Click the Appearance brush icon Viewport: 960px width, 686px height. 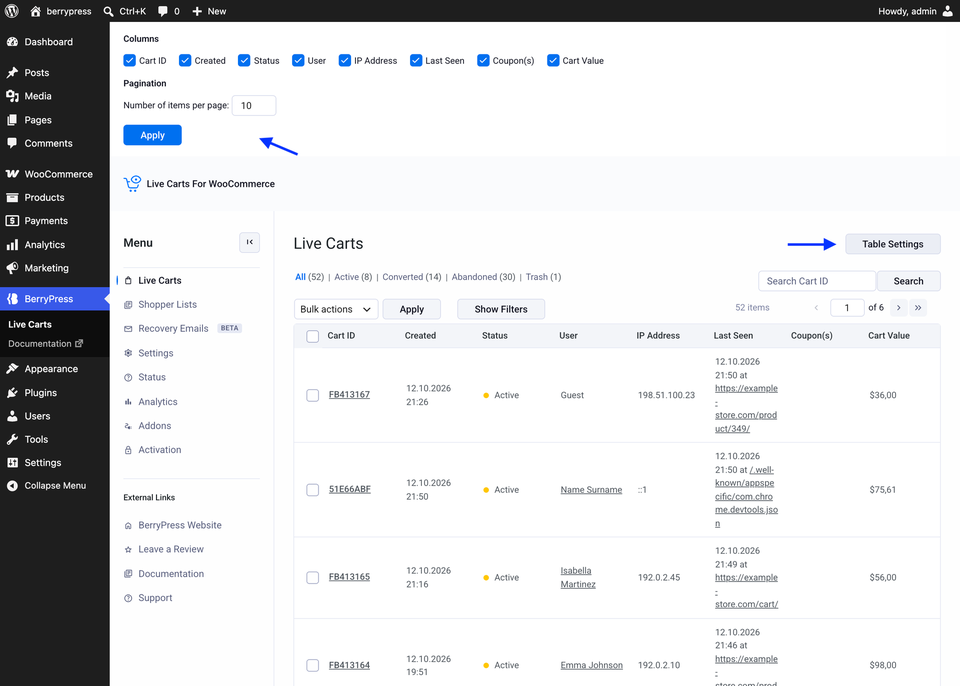pyautogui.click(x=12, y=369)
